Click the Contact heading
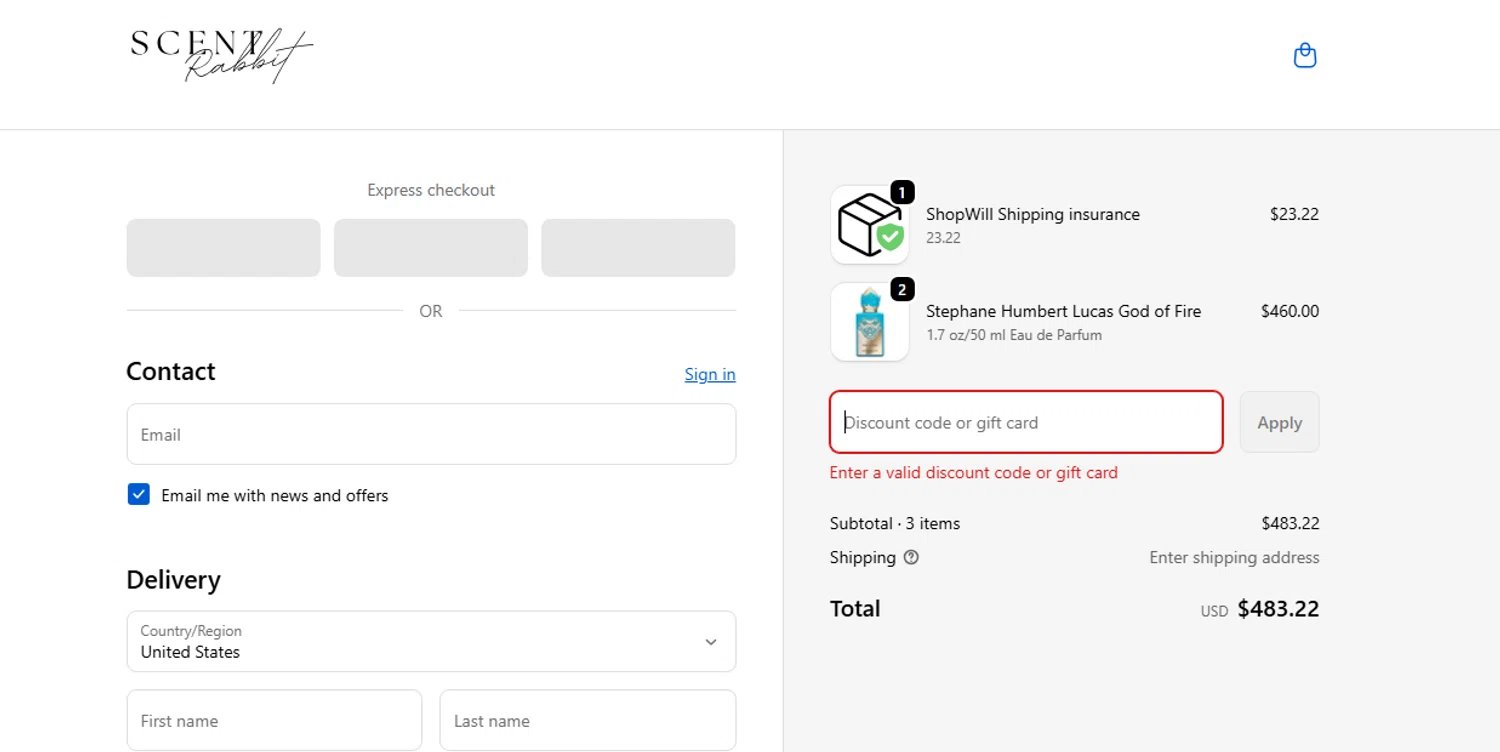The width and height of the screenshot is (1500, 752). point(171,371)
